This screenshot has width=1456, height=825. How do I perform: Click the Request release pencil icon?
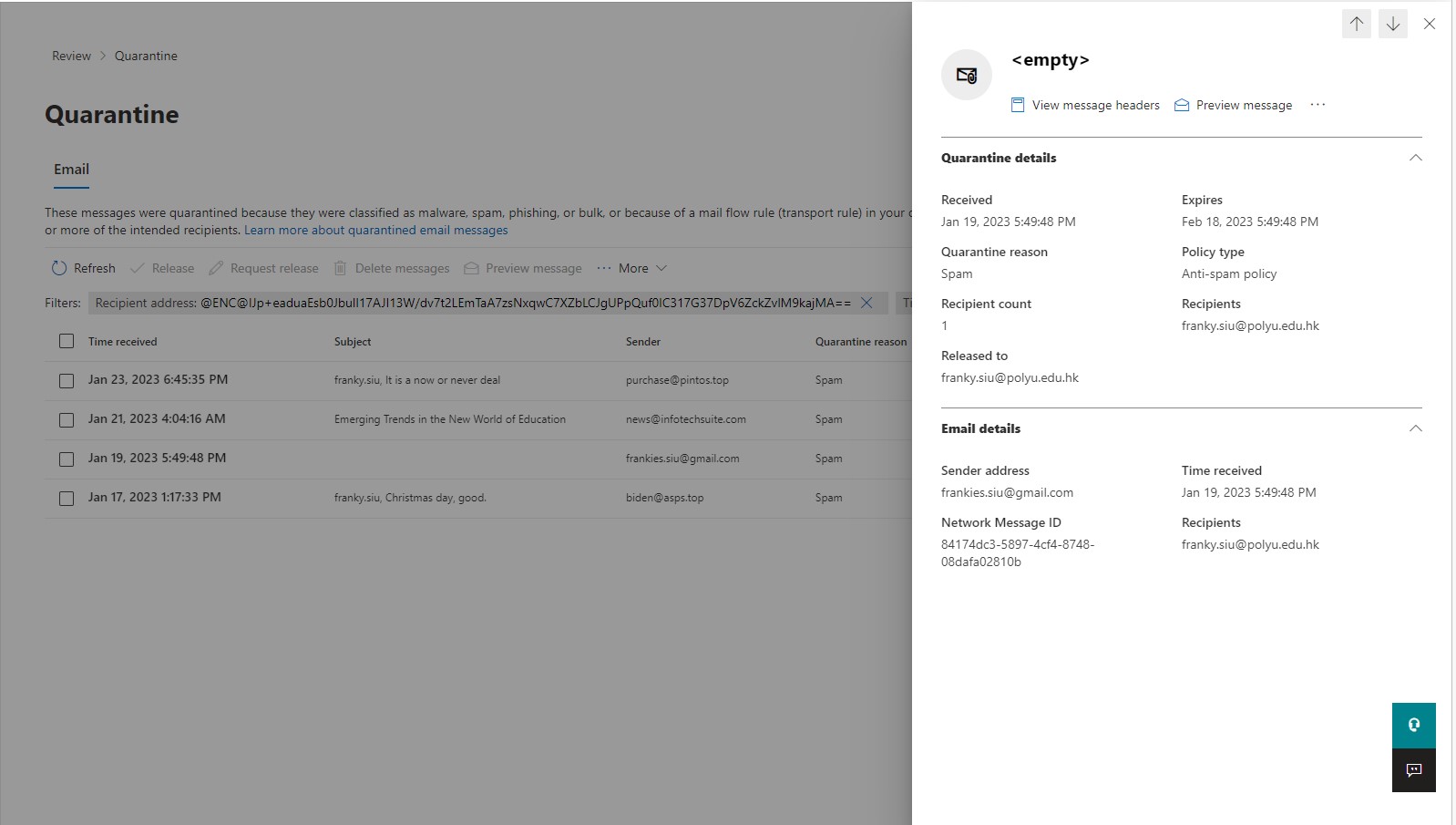pos(216,268)
